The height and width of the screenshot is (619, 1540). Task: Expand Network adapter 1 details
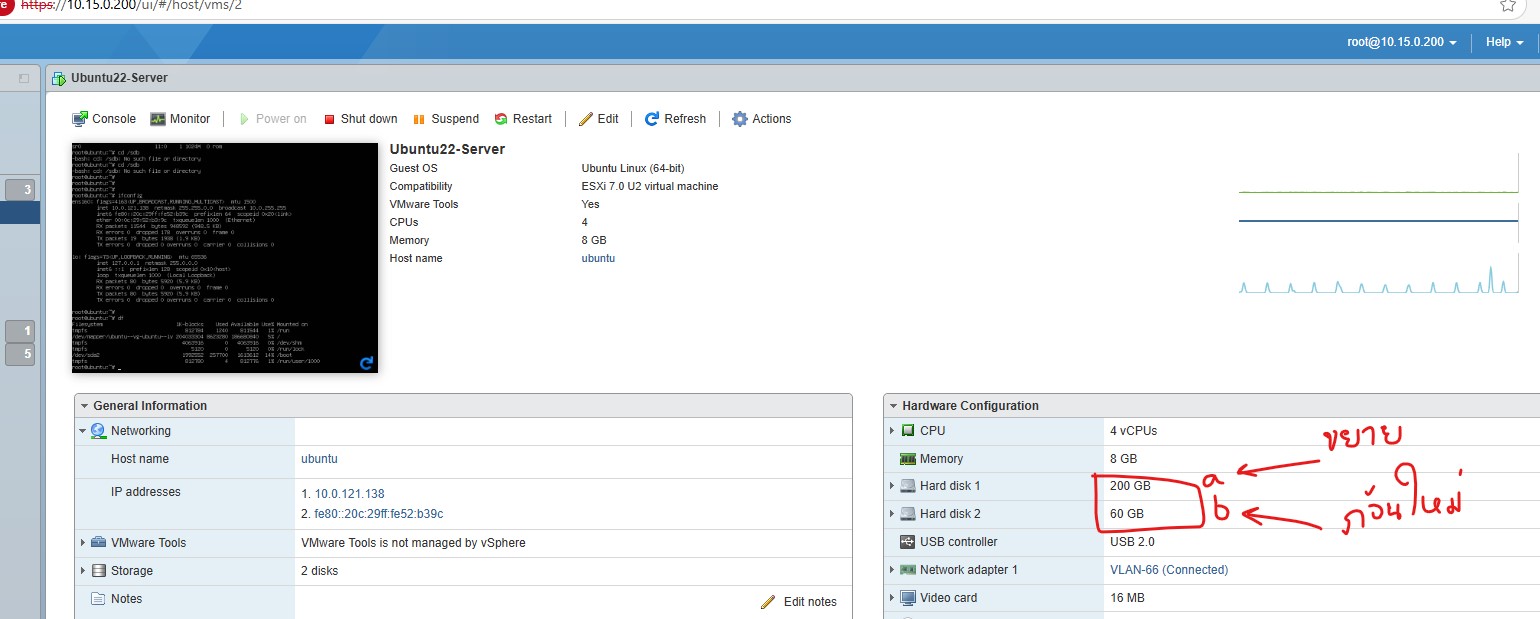(x=892, y=570)
